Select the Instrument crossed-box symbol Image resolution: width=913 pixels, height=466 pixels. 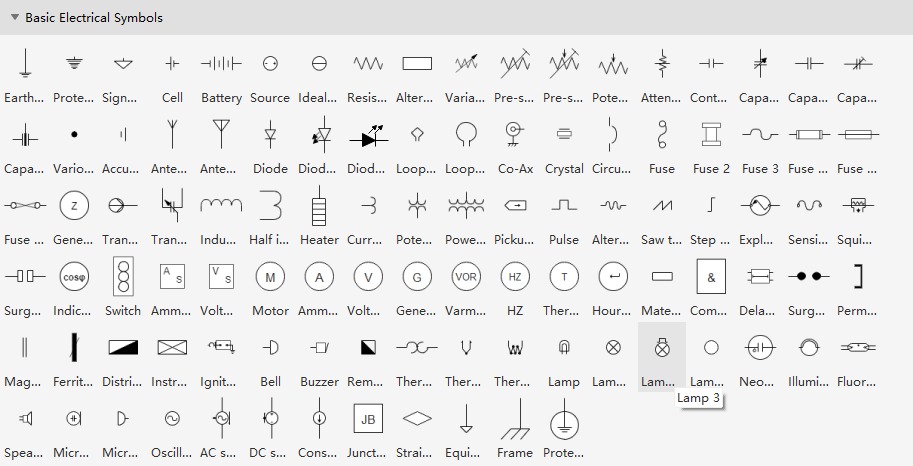tap(172, 348)
